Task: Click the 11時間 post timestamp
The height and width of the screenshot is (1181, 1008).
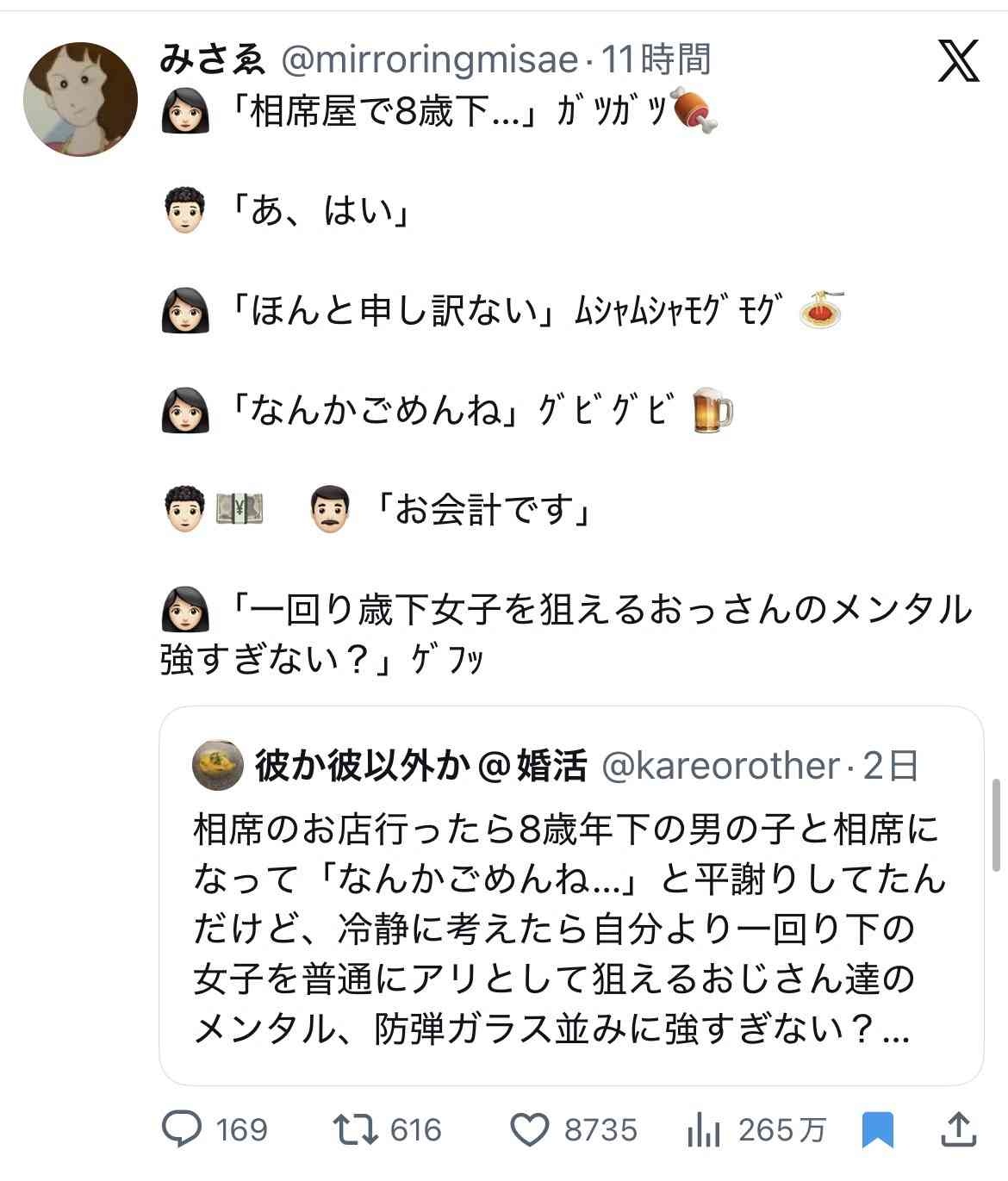Action: 656,60
